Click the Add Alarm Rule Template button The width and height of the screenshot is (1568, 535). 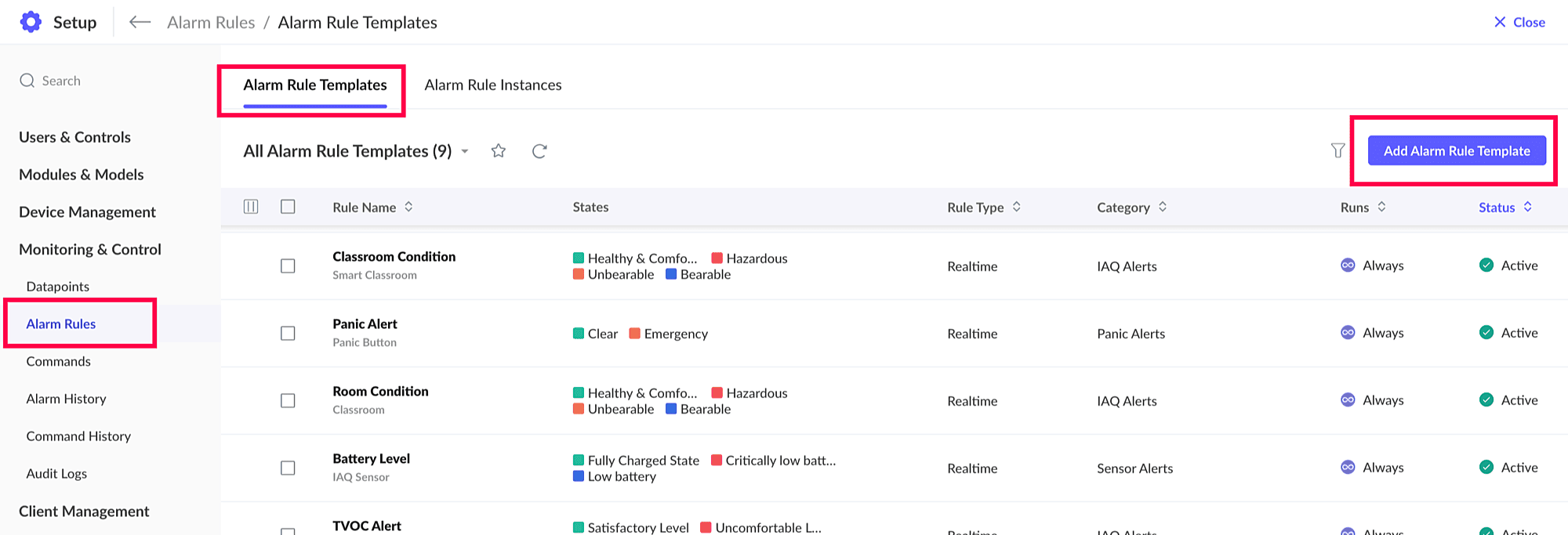click(x=1456, y=150)
